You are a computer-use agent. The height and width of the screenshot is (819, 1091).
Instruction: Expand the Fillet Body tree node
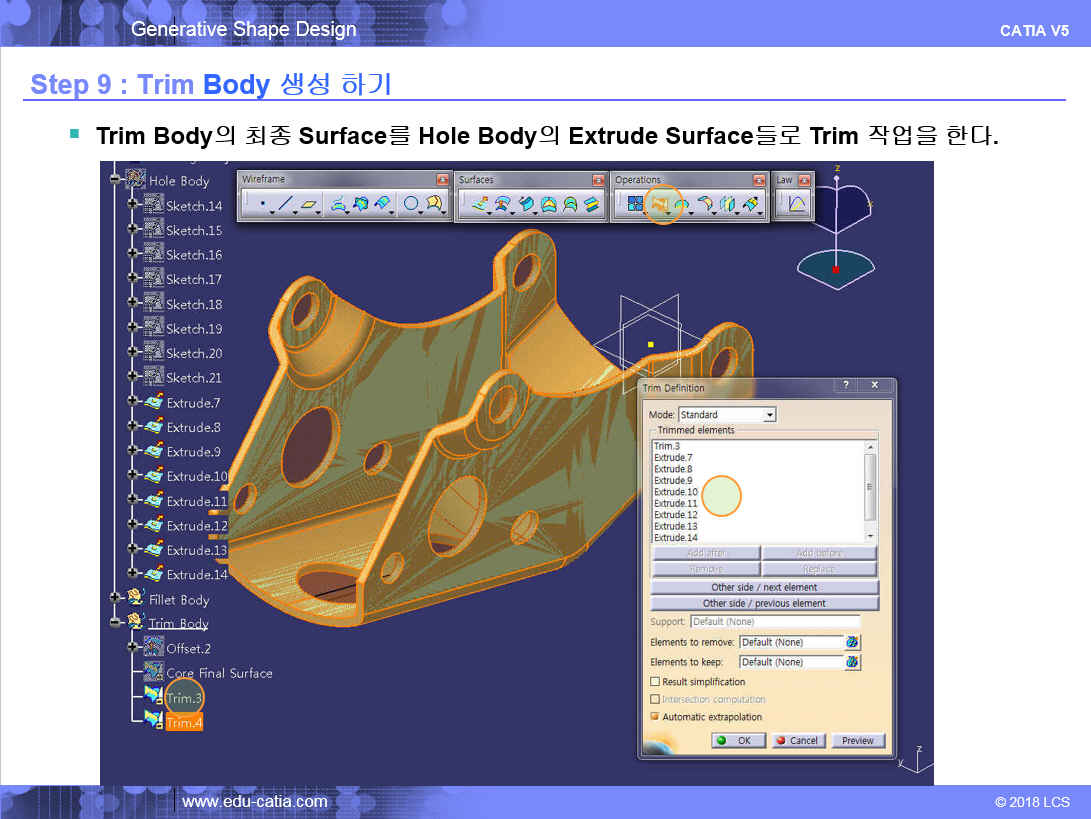116,599
